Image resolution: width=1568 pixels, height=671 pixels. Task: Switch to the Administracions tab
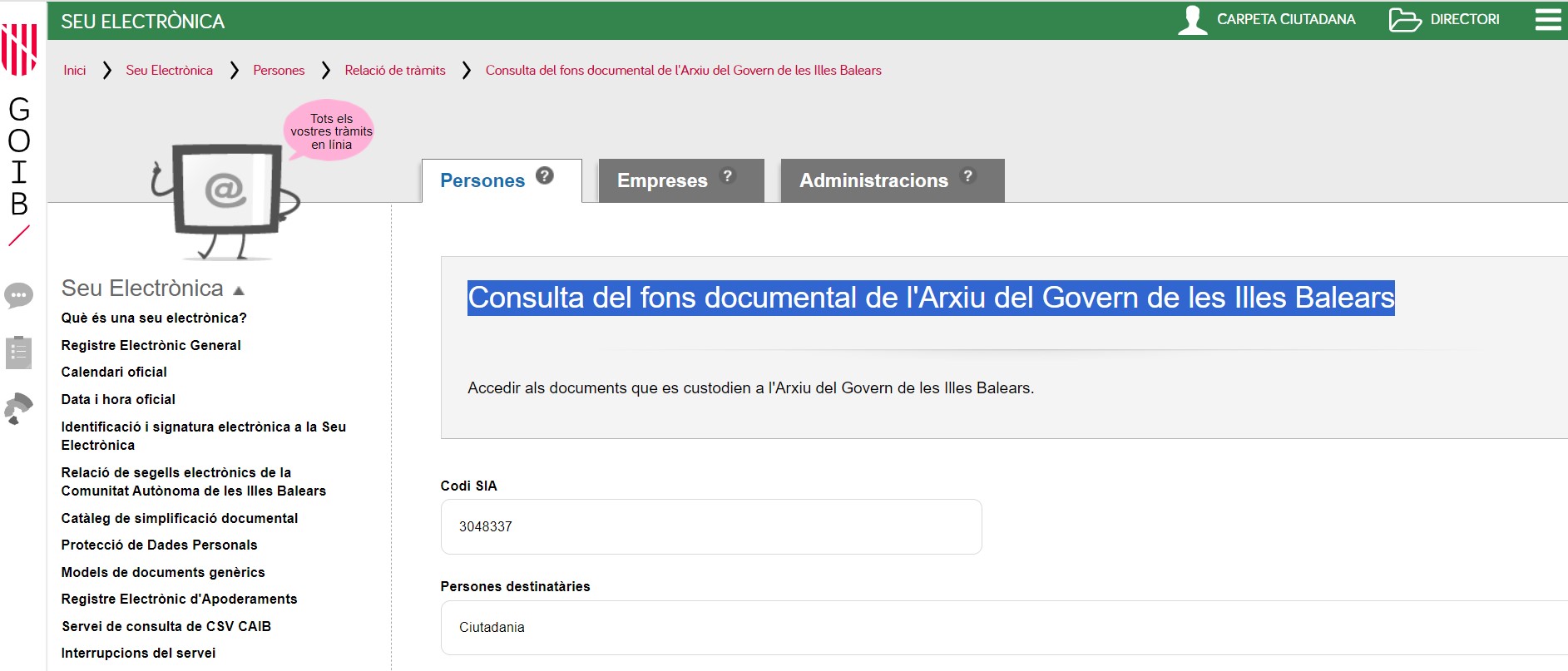873,180
